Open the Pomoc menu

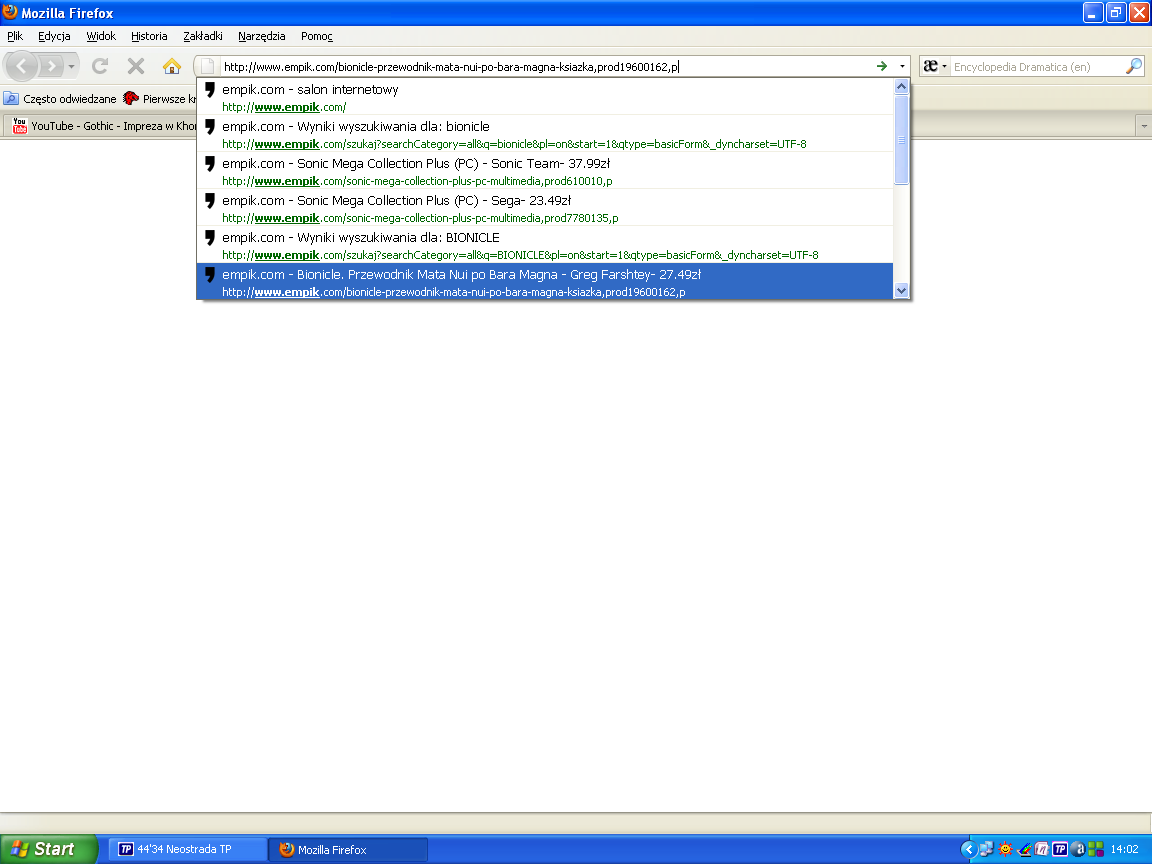[317, 36]
